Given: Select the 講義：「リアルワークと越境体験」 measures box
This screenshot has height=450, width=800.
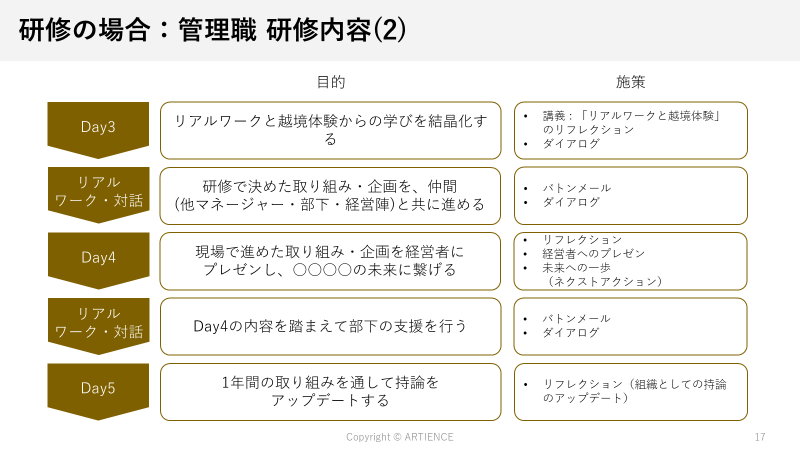Looking at the screenshot, I should tap(631, 130).
